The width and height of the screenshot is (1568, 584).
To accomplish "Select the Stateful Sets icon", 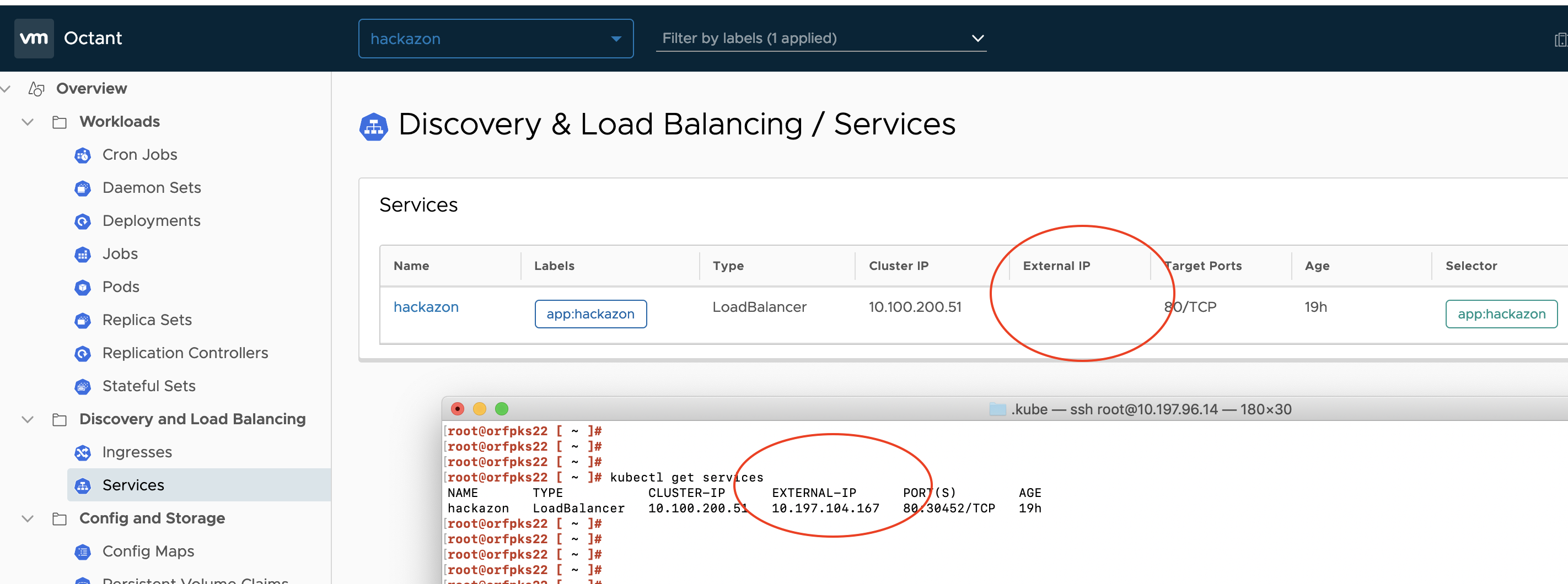I will click(x=82, y=386).
